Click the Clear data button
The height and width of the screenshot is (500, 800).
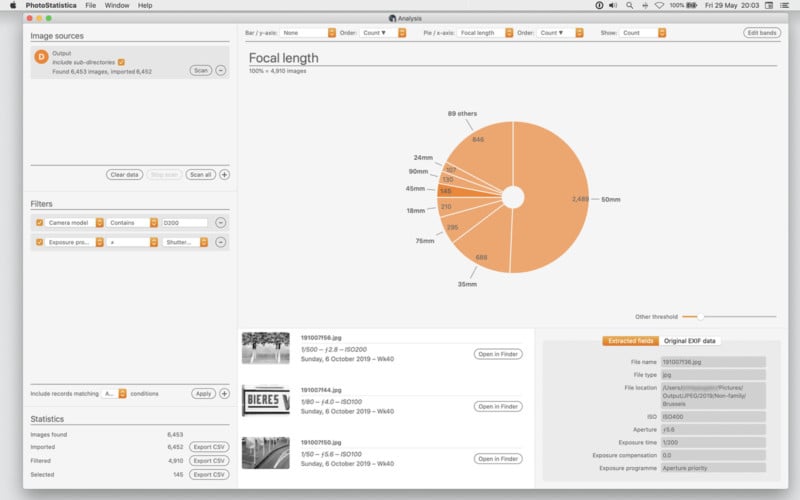(x=124, y=174)
